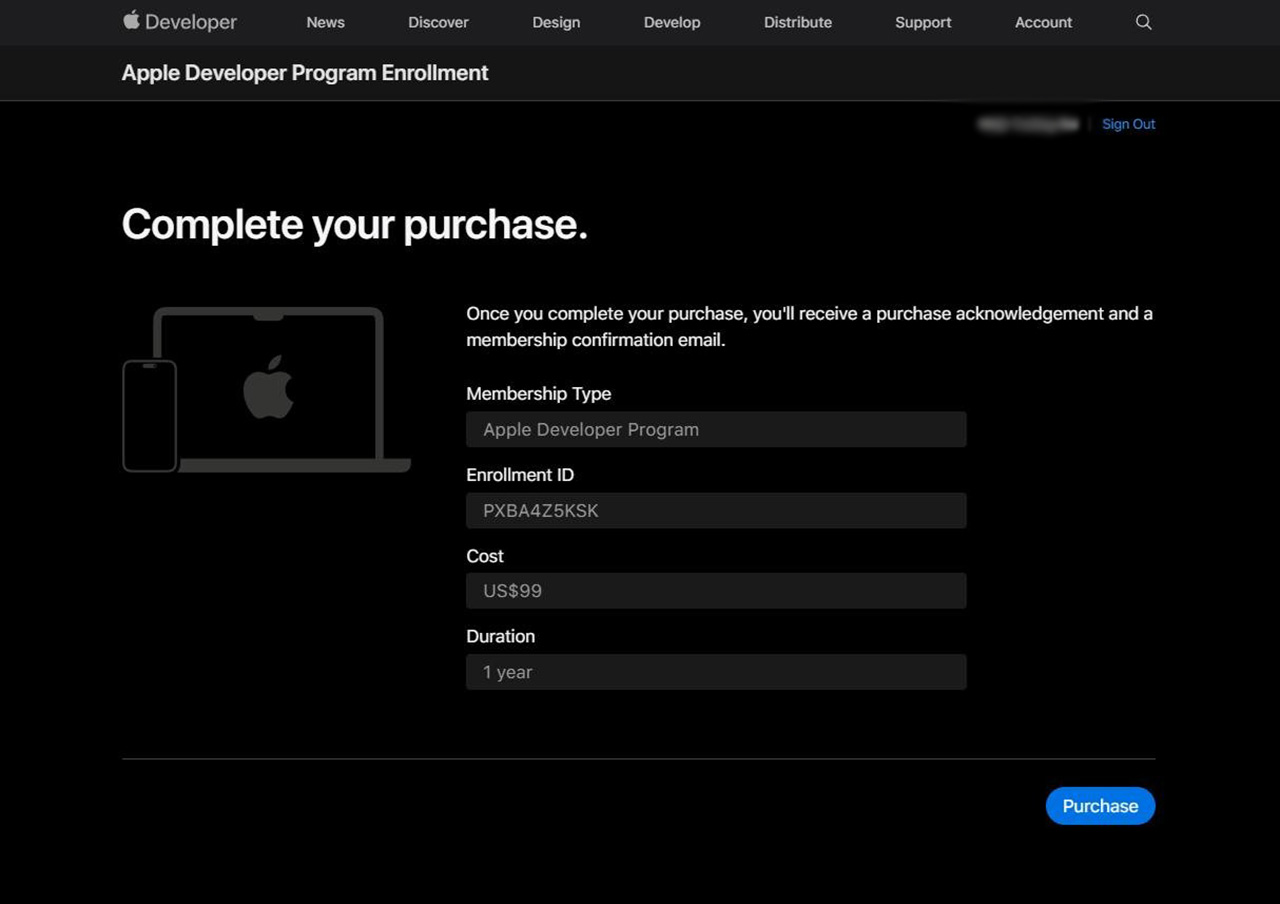This screenshot has width=1280, height=904.
Task: Select the Develop nav item
Action: point(672,22)
